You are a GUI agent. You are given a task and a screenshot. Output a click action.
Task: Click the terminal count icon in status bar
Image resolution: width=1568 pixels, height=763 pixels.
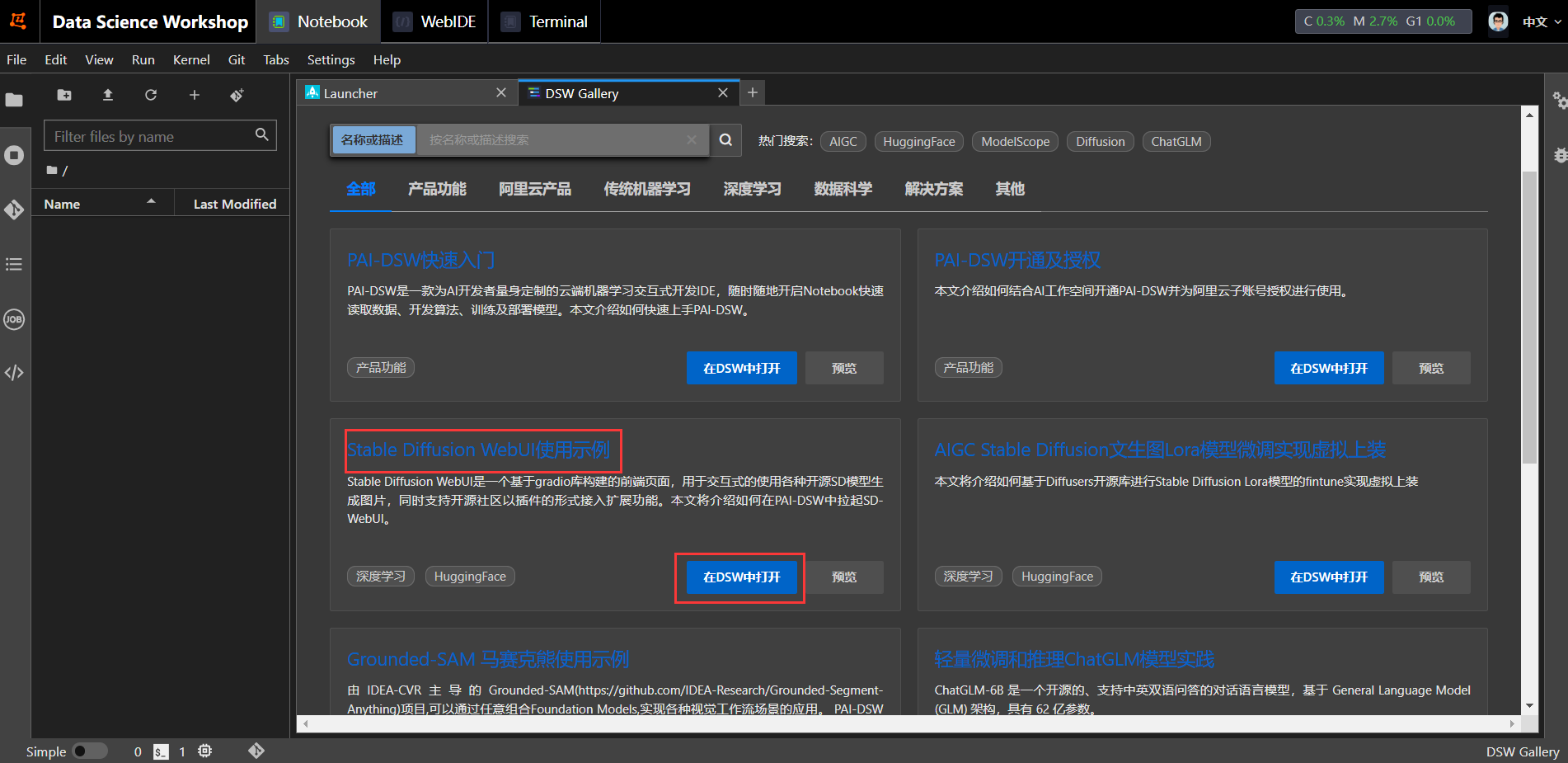coord(161,751)
